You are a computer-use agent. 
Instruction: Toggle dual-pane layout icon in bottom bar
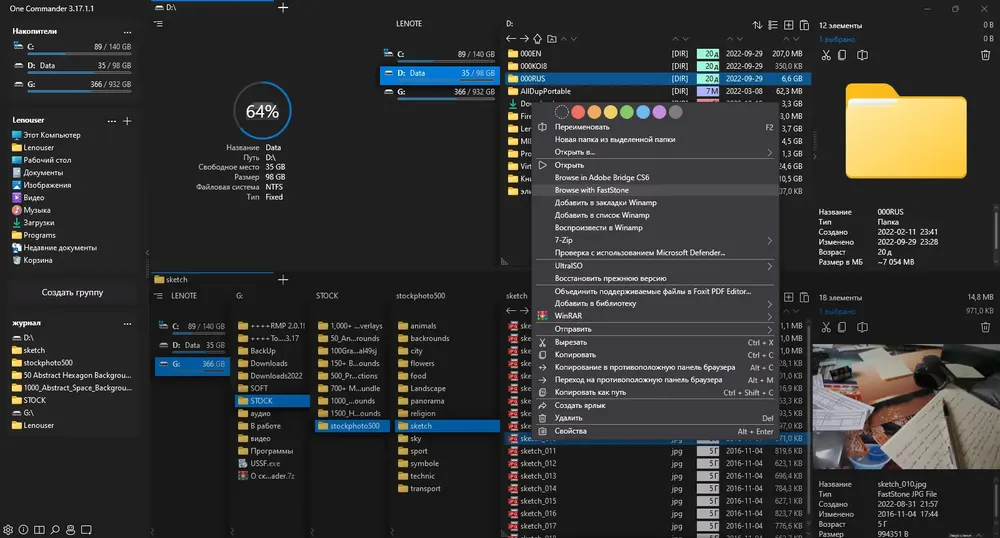[39, 530]
